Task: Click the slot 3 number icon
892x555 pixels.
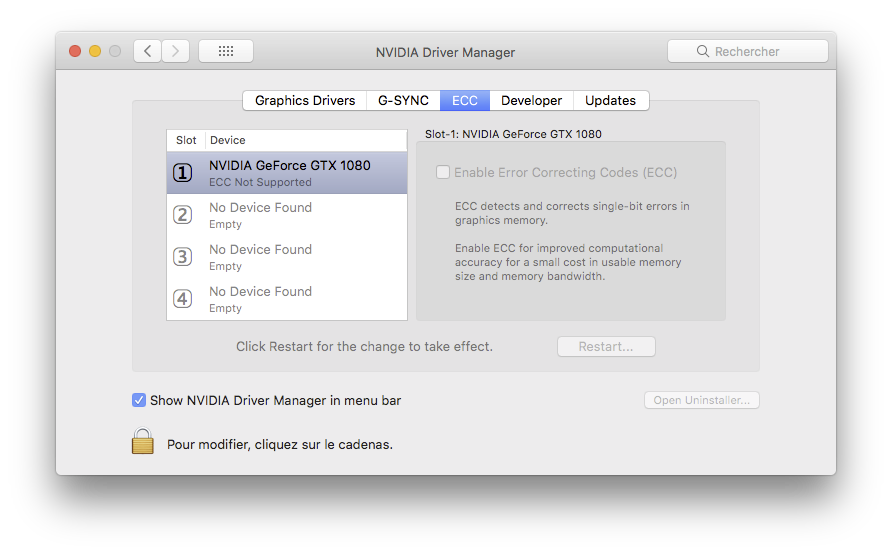Action: tap(182, 257)
